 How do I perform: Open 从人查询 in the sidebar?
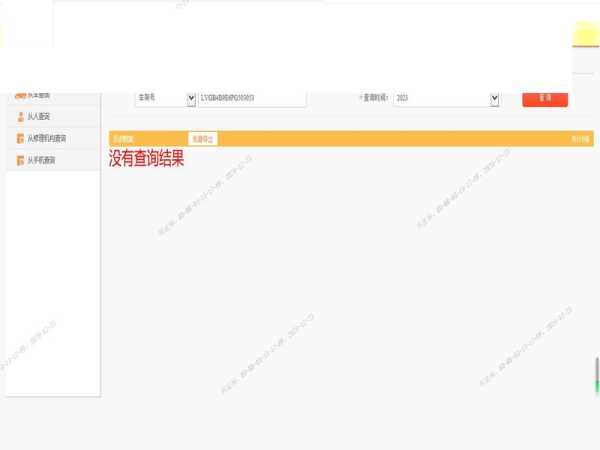(x=39, y=117)
